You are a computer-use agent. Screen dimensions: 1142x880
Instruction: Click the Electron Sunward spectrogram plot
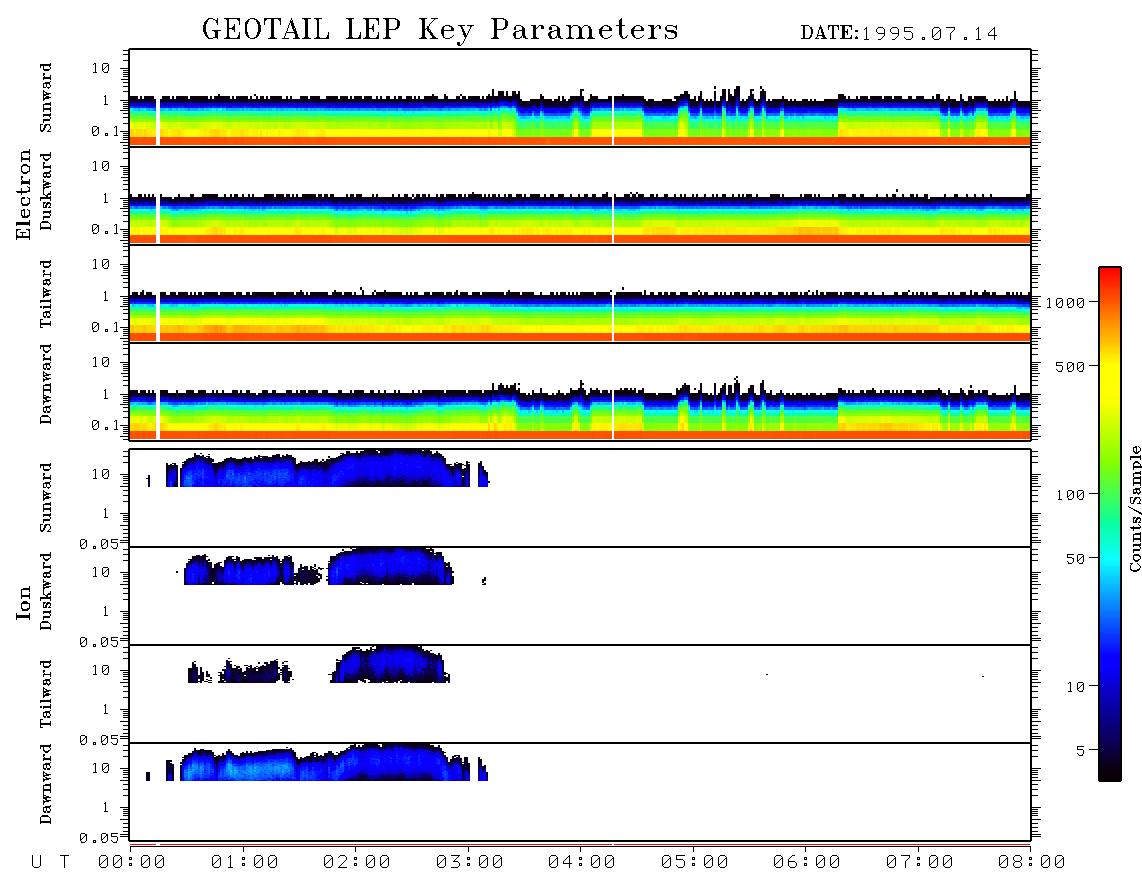click(x=580, y=98)
